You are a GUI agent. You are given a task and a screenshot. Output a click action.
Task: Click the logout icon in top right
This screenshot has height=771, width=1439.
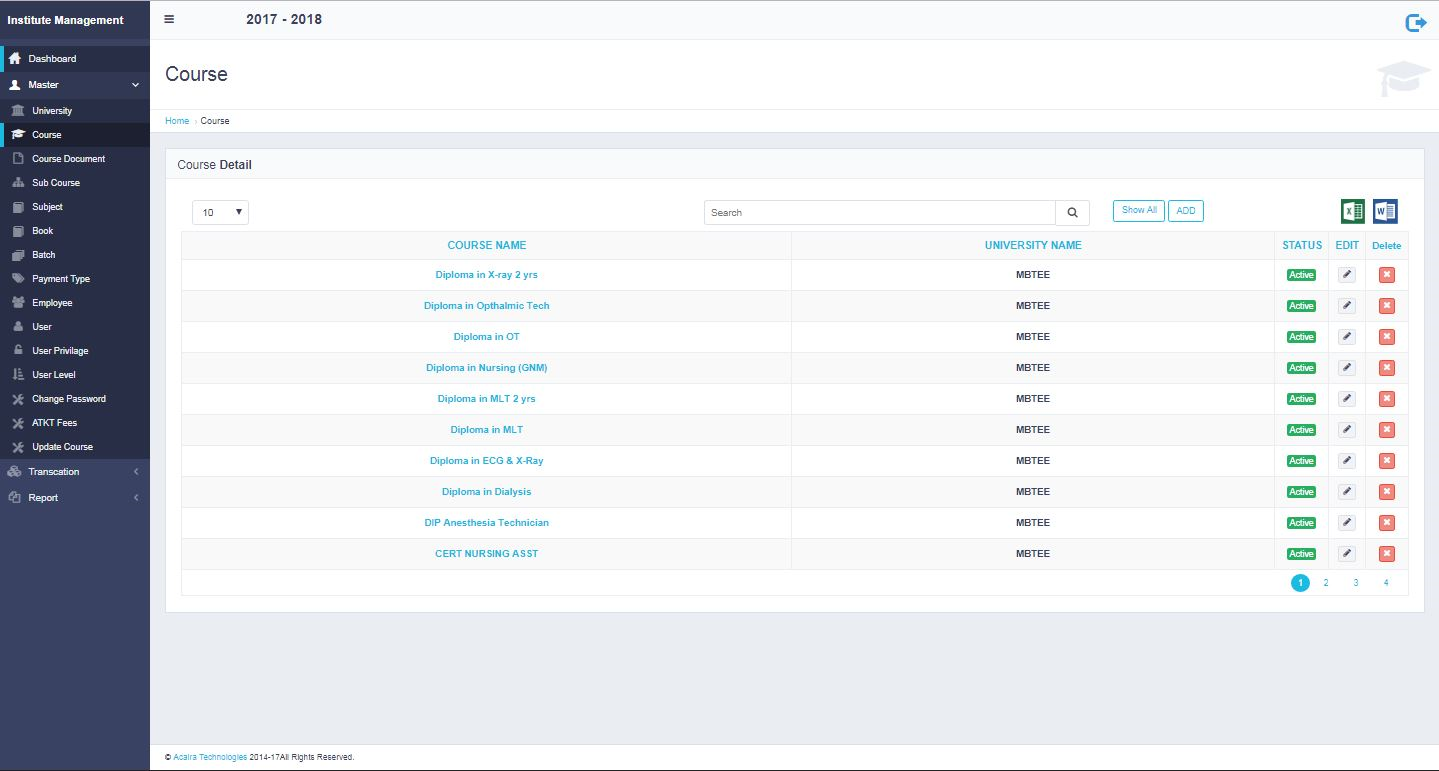pos(1415,22)
